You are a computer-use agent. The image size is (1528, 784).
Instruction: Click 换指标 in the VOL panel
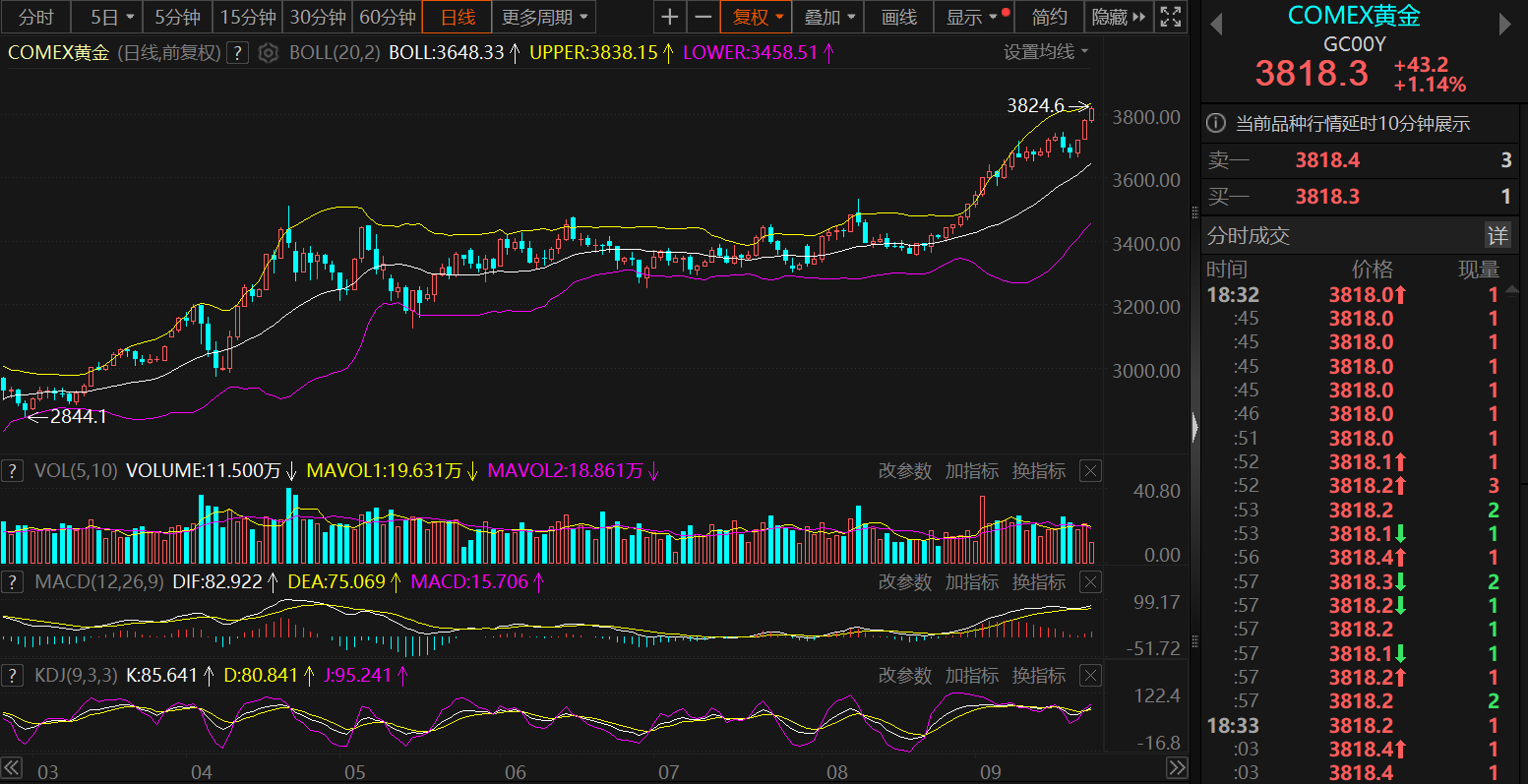[1038, 471]
